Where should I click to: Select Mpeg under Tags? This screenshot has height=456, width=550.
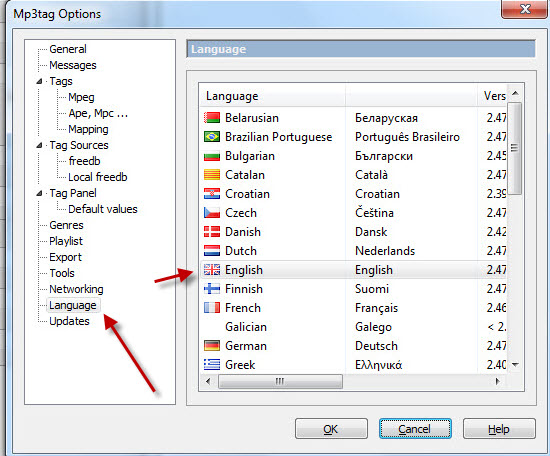tap(81, 97)
